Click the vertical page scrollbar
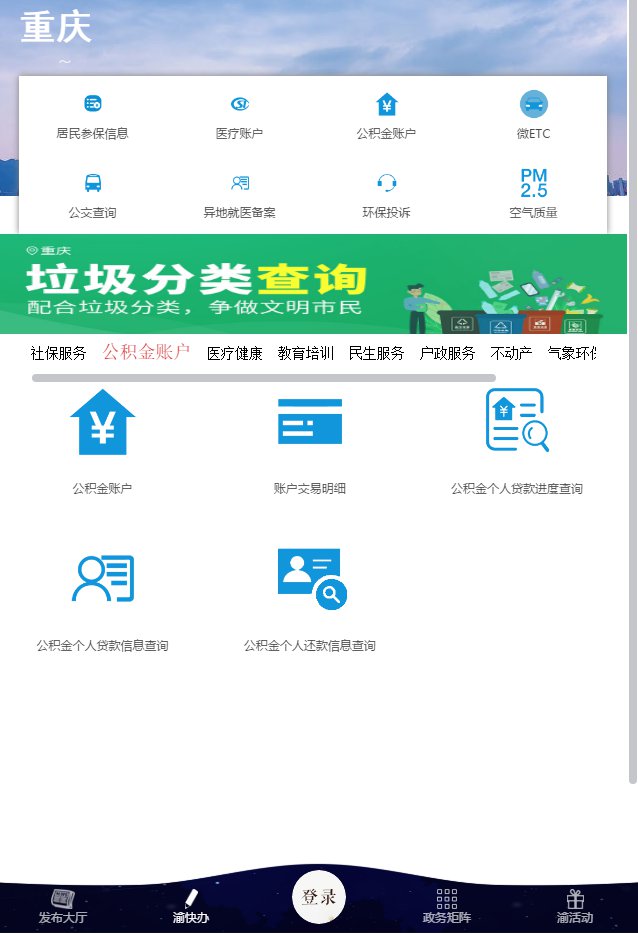Image resolution: width=638 pixels, height=934 pixels. click(633, 392)
